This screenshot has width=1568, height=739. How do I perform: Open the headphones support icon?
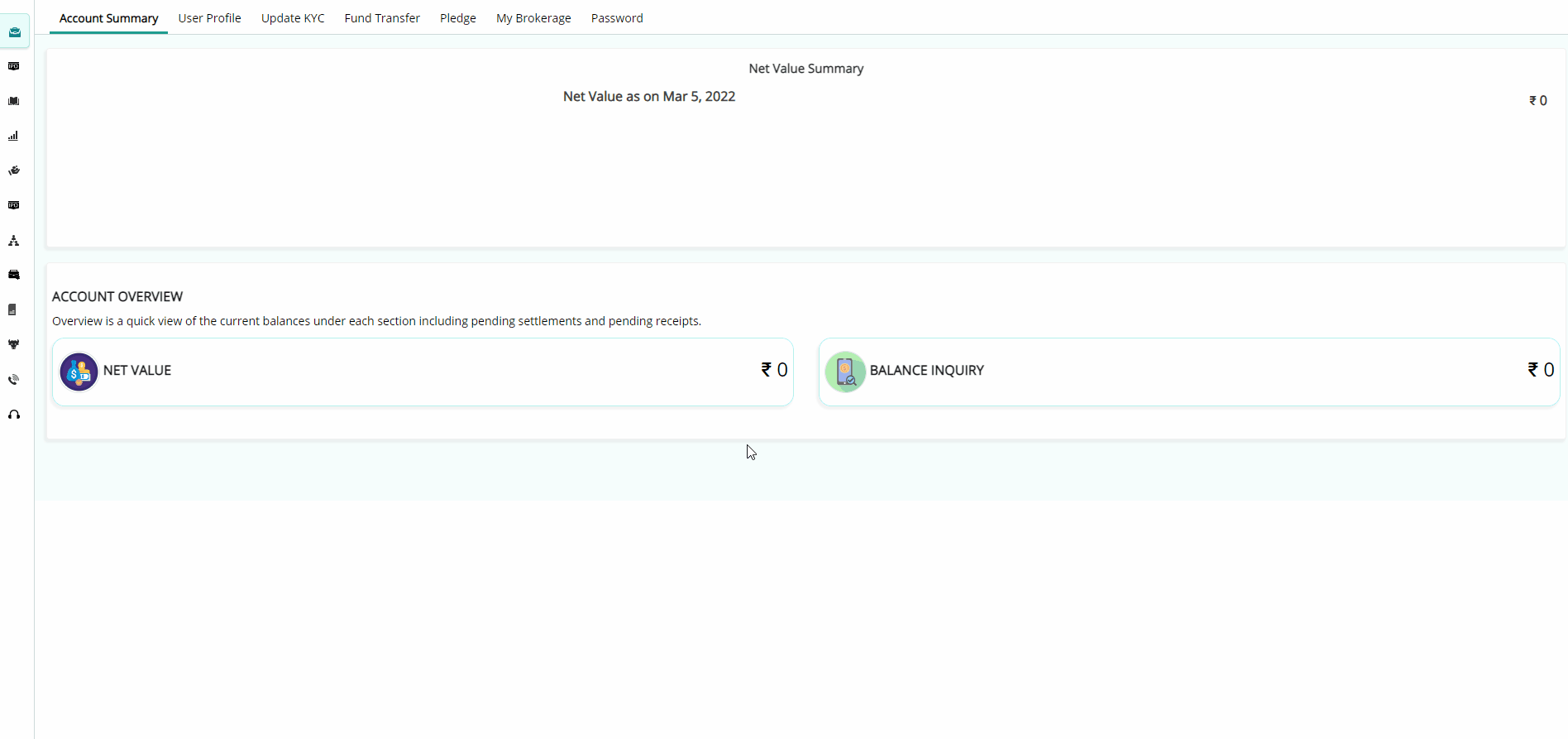click(x=14, y=415)
